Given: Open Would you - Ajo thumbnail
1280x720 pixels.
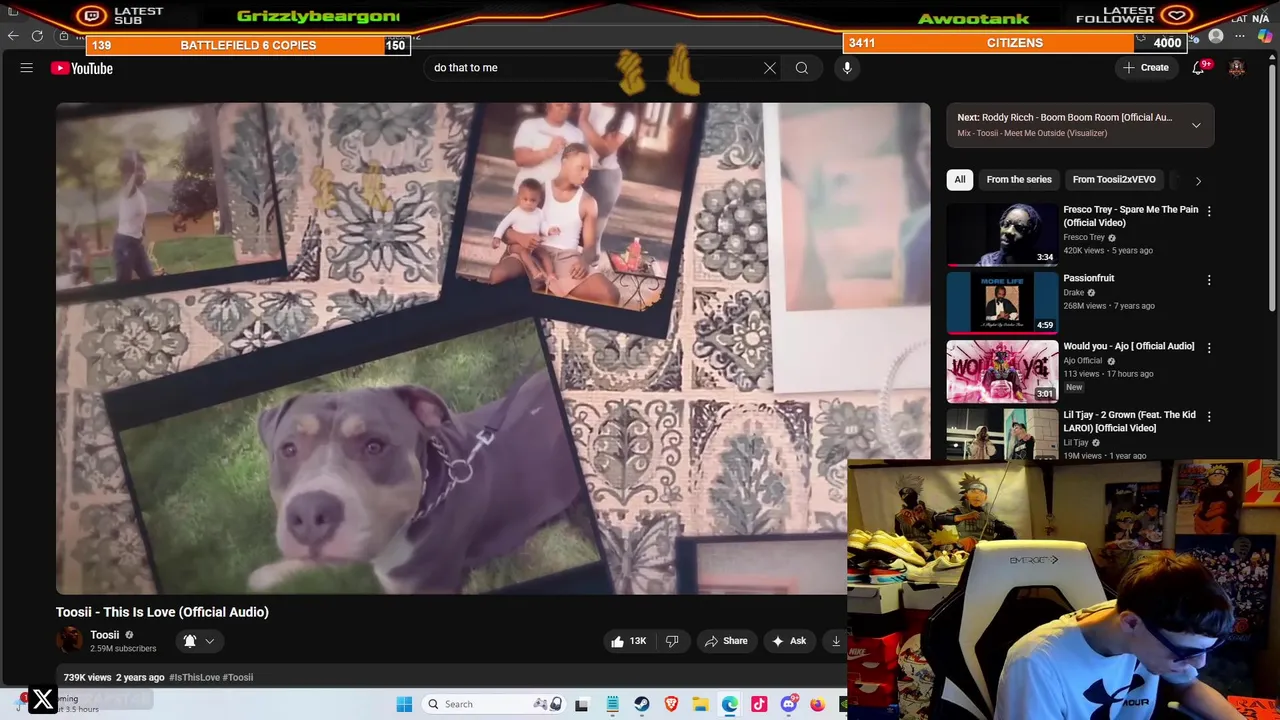Looking at the screenshot, I should (1002, 371).
